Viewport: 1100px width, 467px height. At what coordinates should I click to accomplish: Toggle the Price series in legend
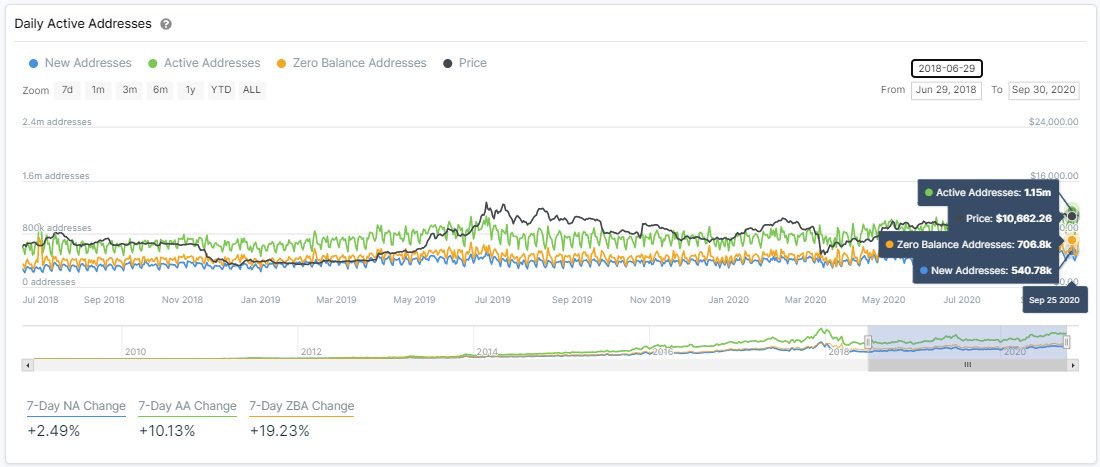472,63
